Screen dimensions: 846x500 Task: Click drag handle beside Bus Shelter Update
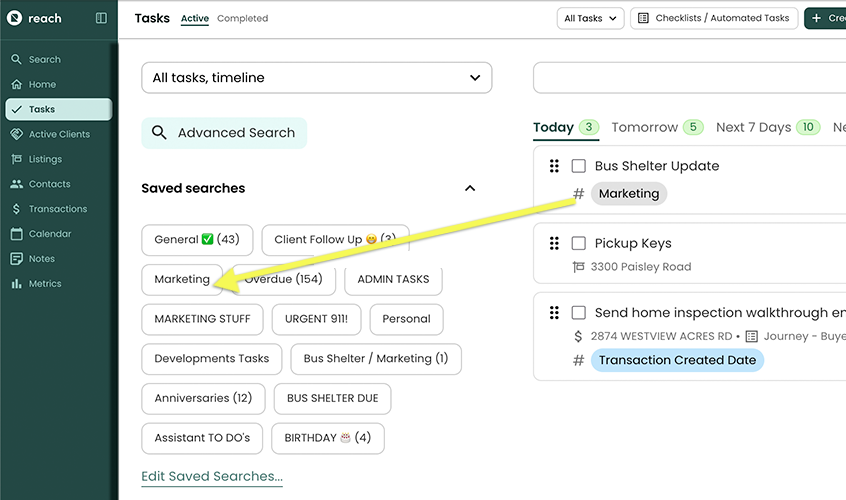point(554,166)
